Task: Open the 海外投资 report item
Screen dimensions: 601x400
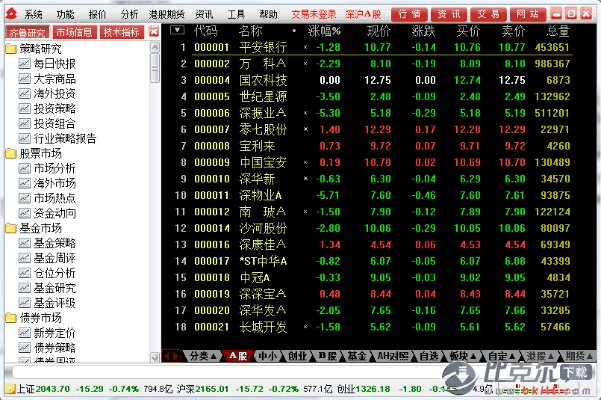Action: pyautogui.click(x=47, y=94)
